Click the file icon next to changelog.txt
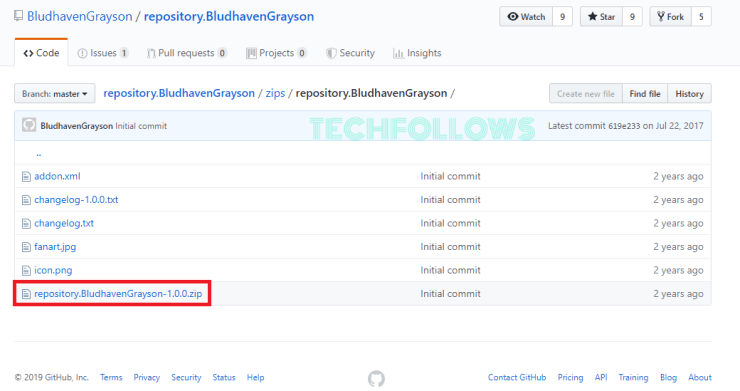This screenshot has width=740, height=391. [x=26, y=223]
